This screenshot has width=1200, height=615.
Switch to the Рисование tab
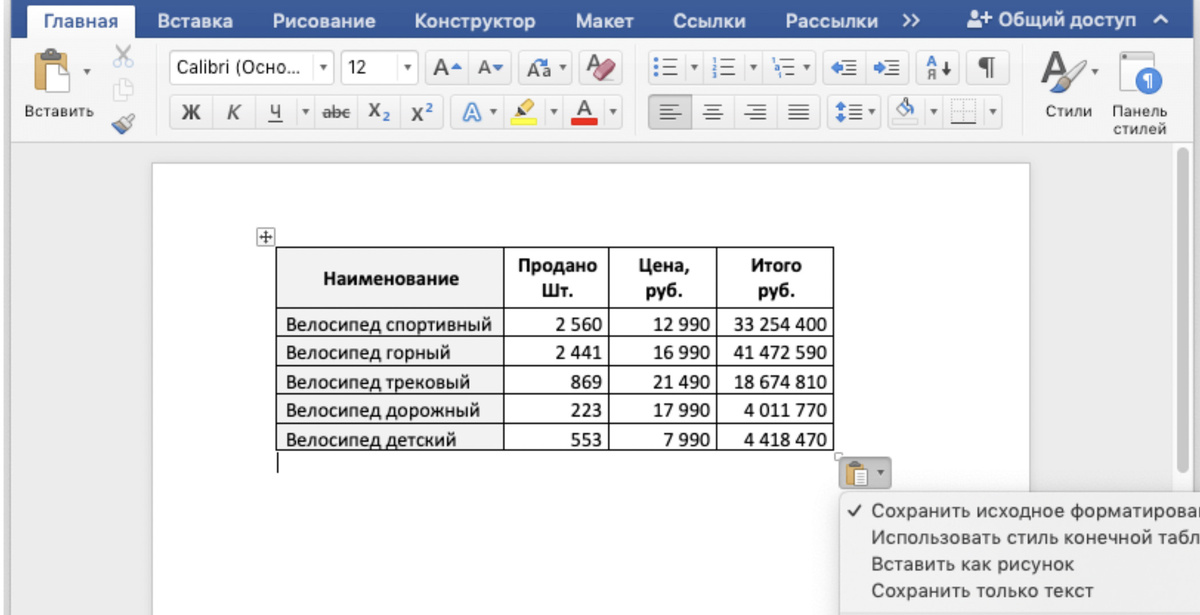click(x=324, y=21)
